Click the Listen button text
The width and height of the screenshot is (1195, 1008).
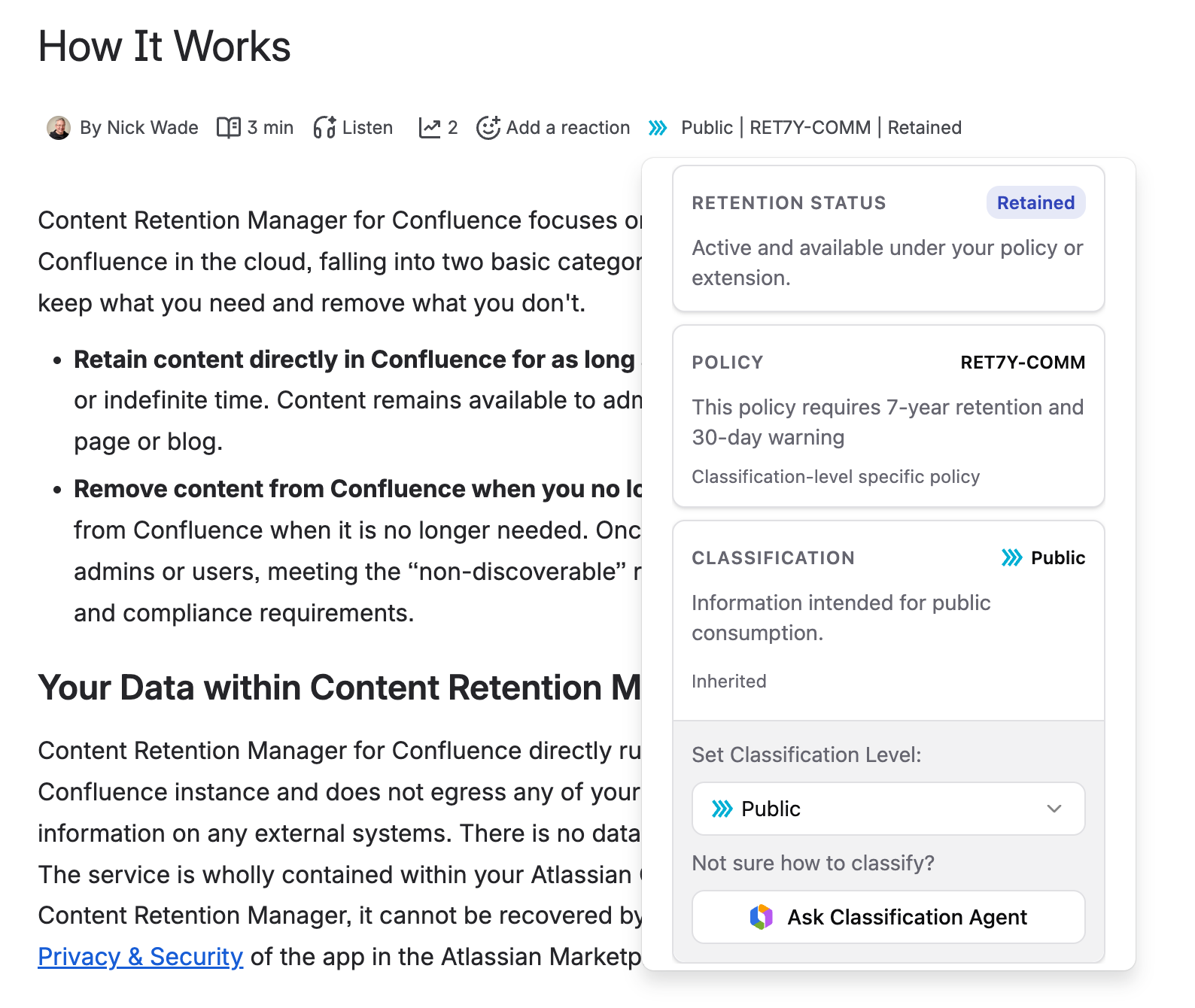[x=368, y=128]
